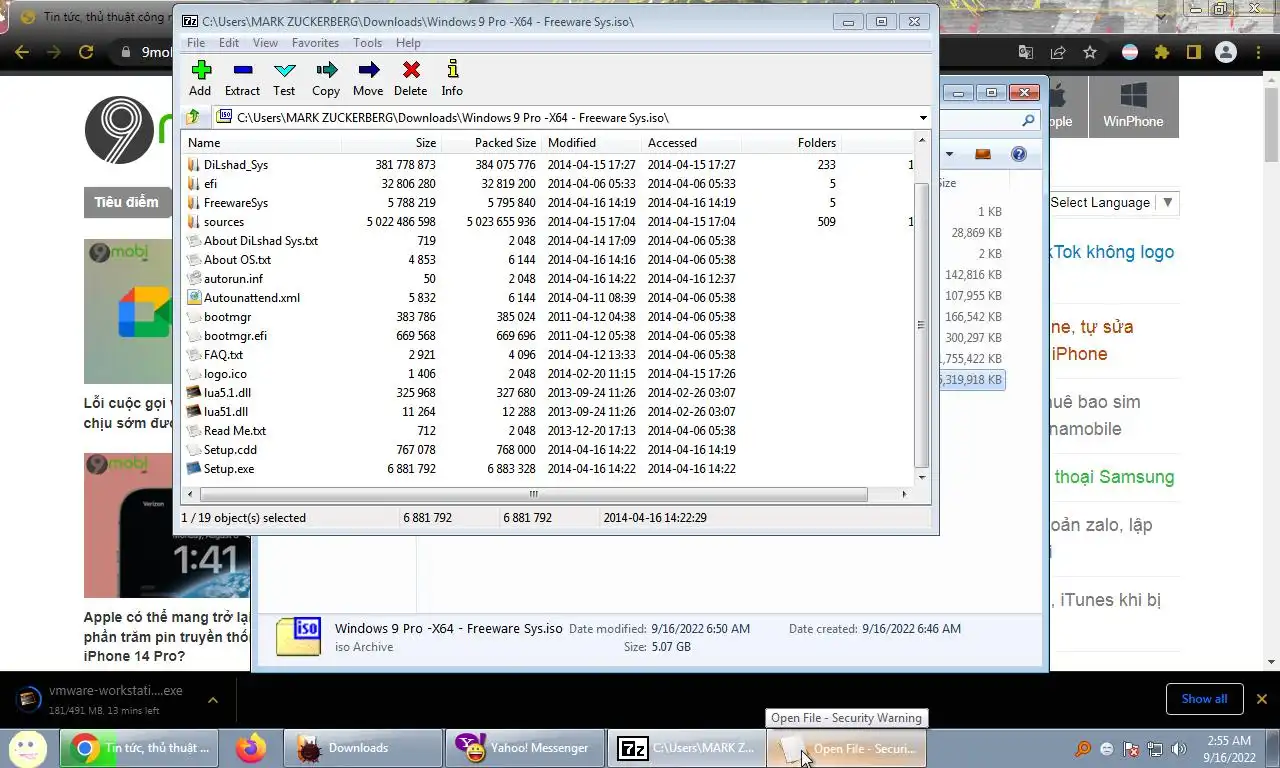Open the File menu in 7-Zip
The image size is (1280, 768).
(196, 43)
